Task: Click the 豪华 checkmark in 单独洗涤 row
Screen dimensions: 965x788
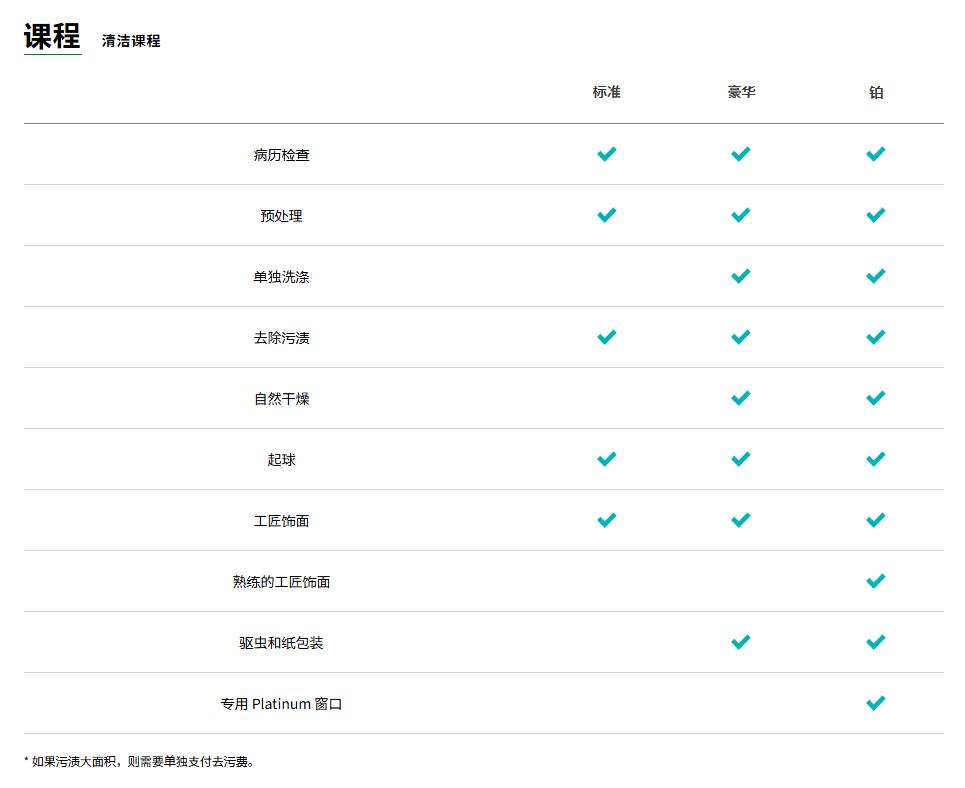Action: click(740, 276)
